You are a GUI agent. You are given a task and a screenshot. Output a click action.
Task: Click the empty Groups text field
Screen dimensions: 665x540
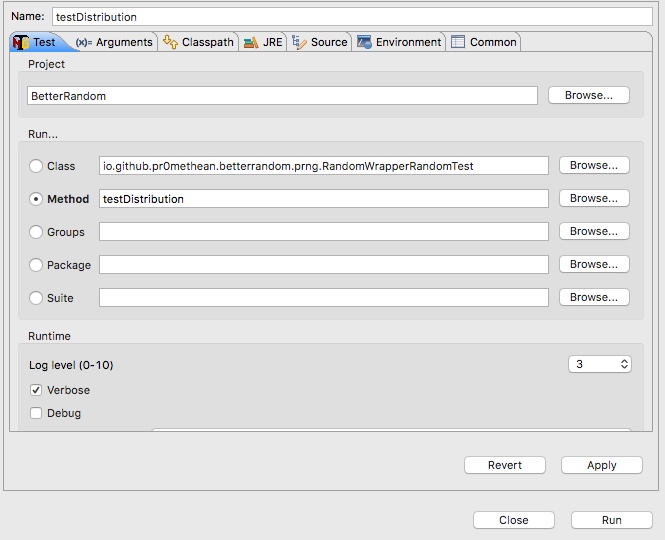click(324, 232)
